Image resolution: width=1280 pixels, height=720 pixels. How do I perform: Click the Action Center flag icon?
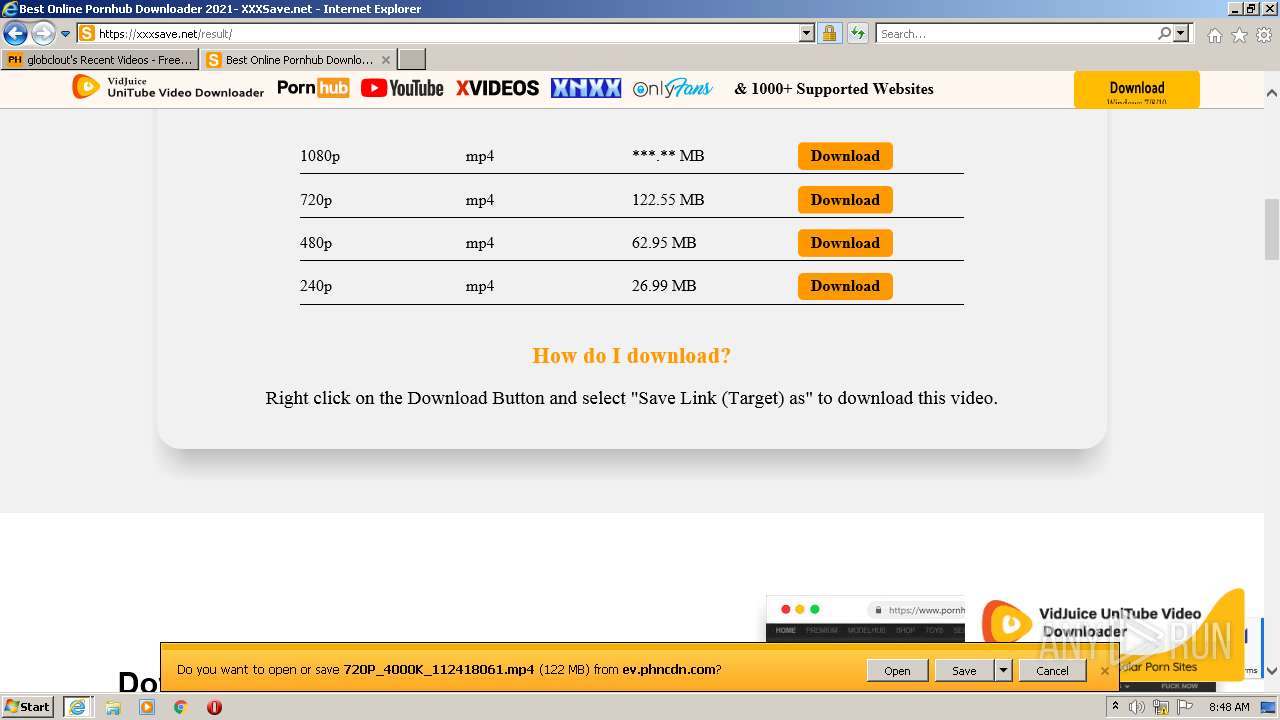[x=1185, y=707]
